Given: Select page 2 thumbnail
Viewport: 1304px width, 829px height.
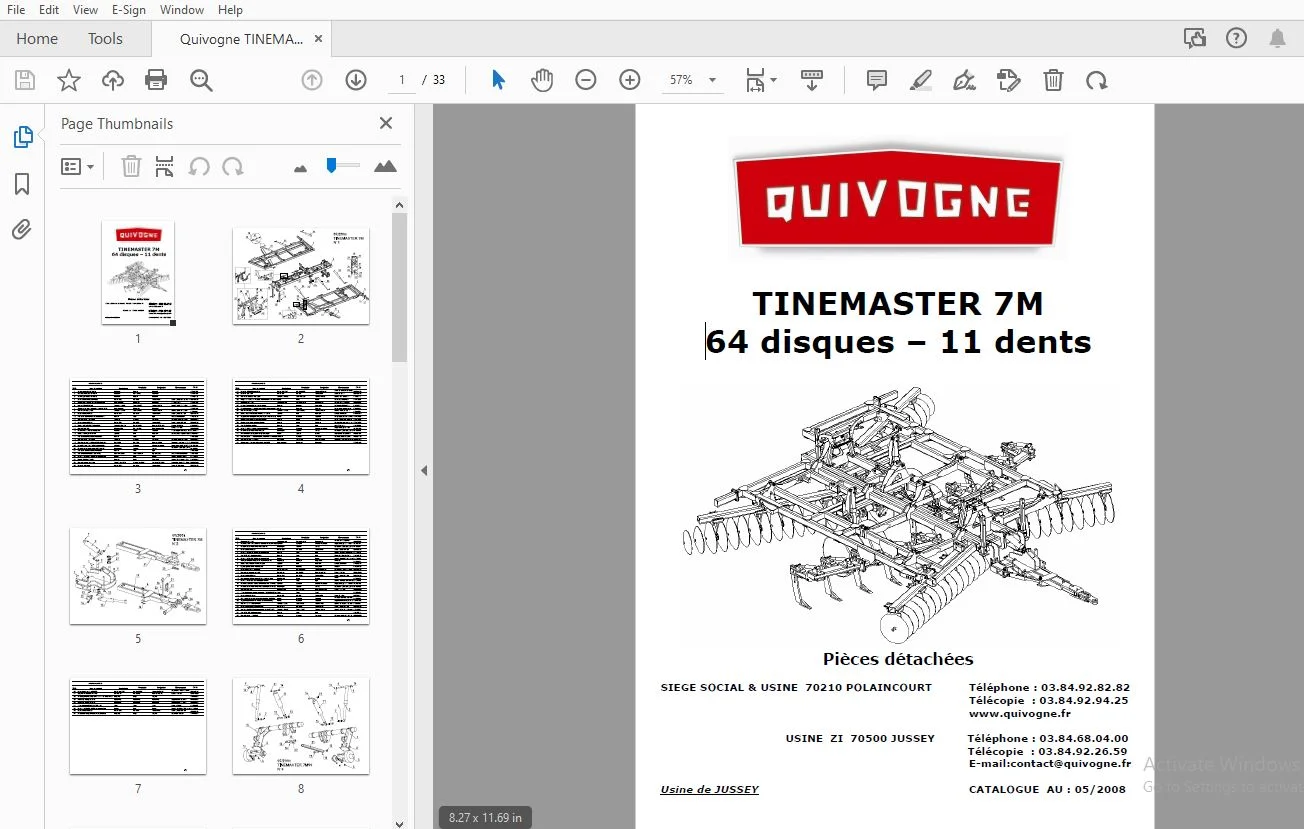Looking at the screenshot, I should point(301,275).
